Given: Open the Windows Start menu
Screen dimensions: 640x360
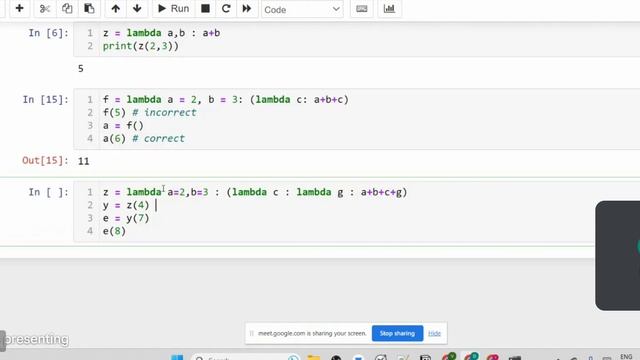Looking at the screenshot, I should click(x=177, y=358).
